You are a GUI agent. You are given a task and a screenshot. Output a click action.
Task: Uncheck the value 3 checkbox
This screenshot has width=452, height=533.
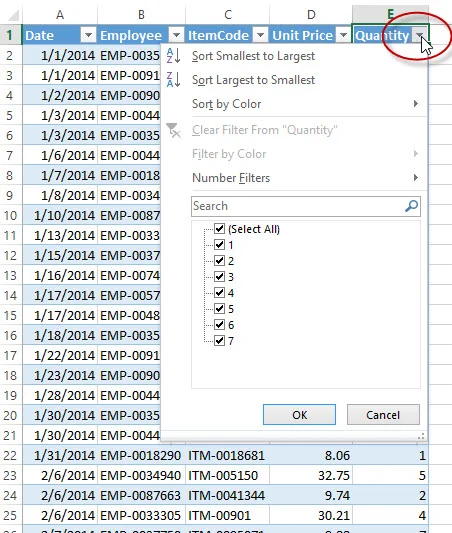coord(220,277)
